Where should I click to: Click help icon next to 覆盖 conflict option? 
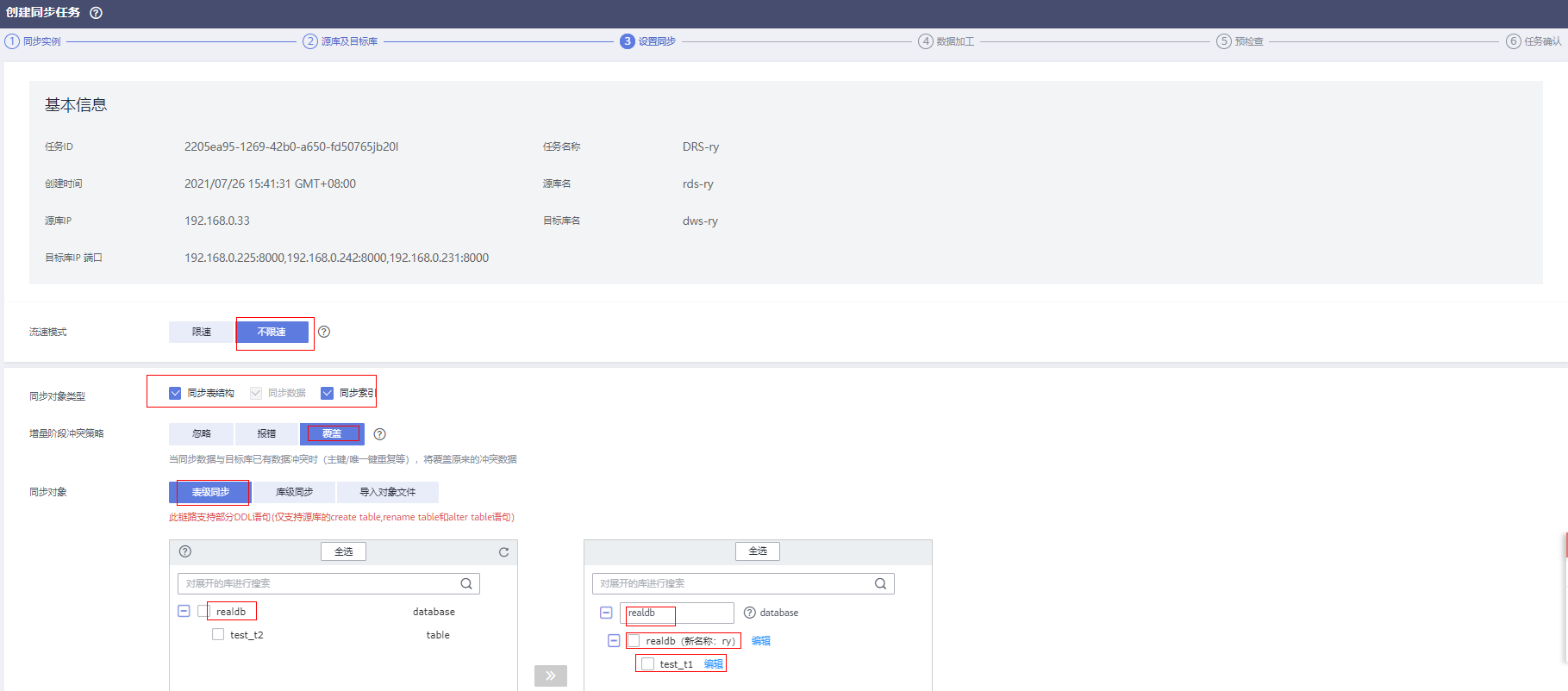(x=379, y=434)
